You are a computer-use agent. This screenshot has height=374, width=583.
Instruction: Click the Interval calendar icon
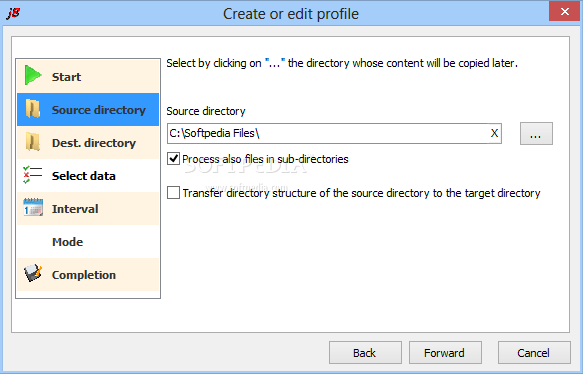33,207
